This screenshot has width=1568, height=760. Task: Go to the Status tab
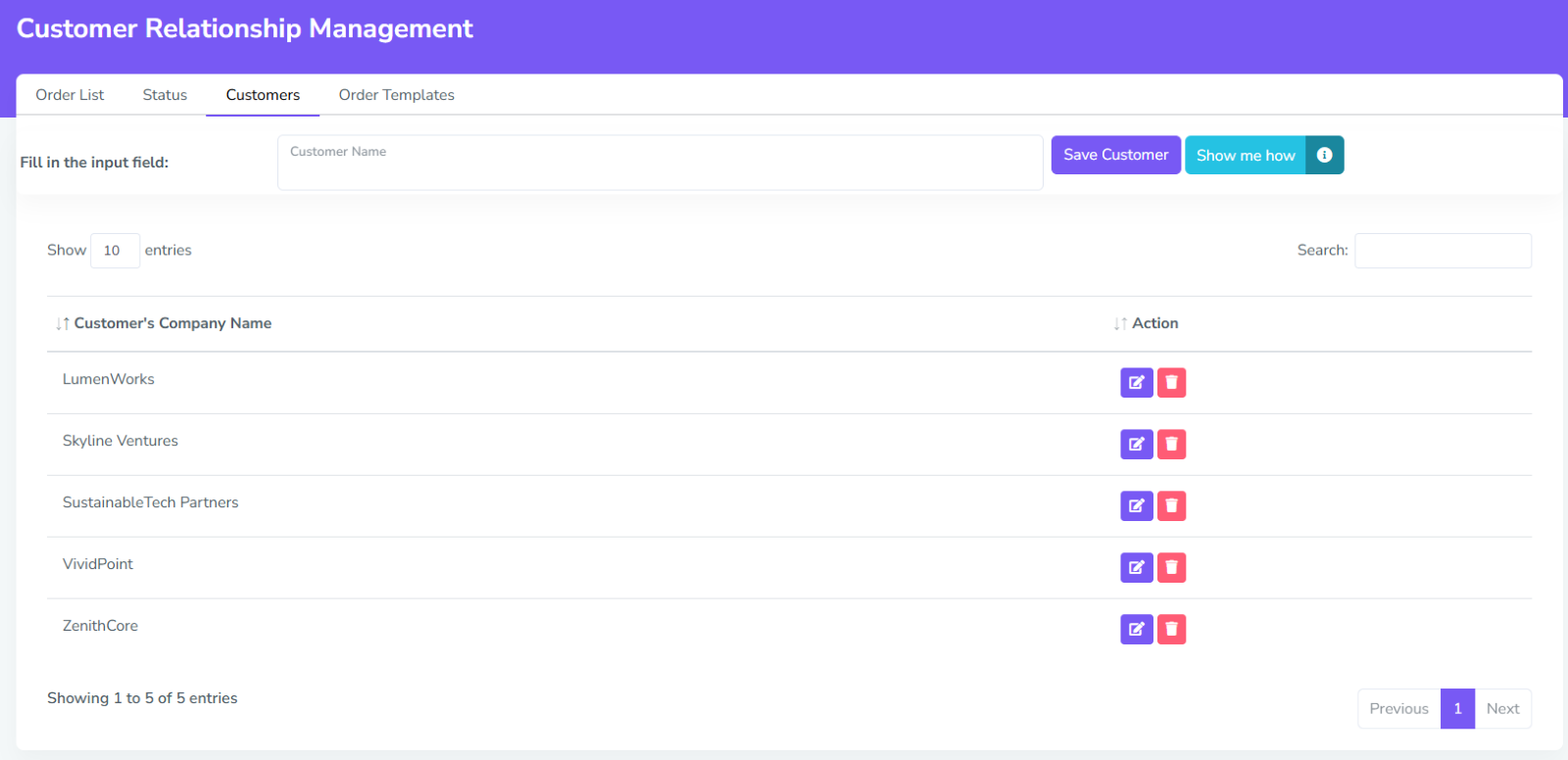[165, 95]
